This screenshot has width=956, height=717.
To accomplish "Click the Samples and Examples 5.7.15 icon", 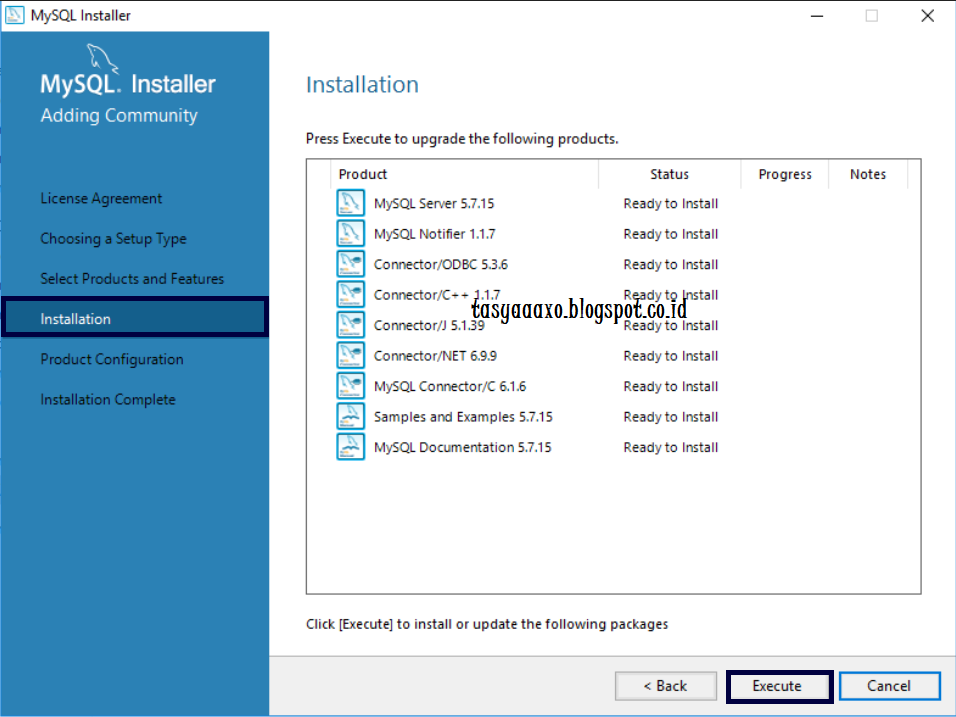I will tap(351, 416).
